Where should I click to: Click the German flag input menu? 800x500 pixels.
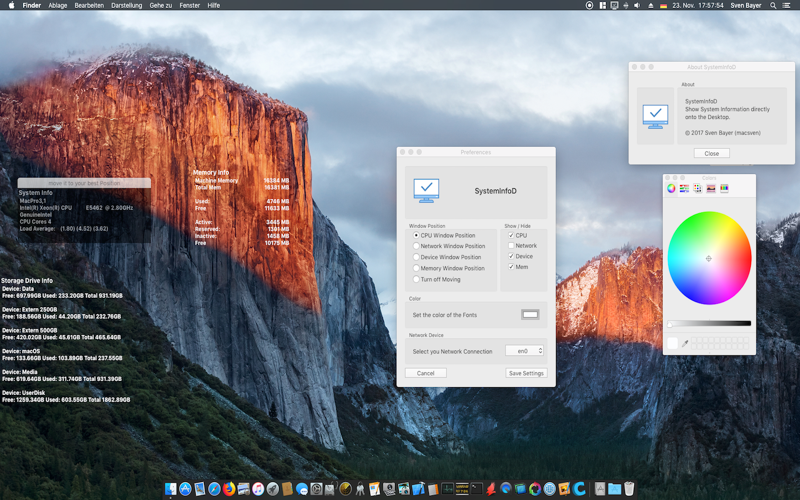coord(663,5)
